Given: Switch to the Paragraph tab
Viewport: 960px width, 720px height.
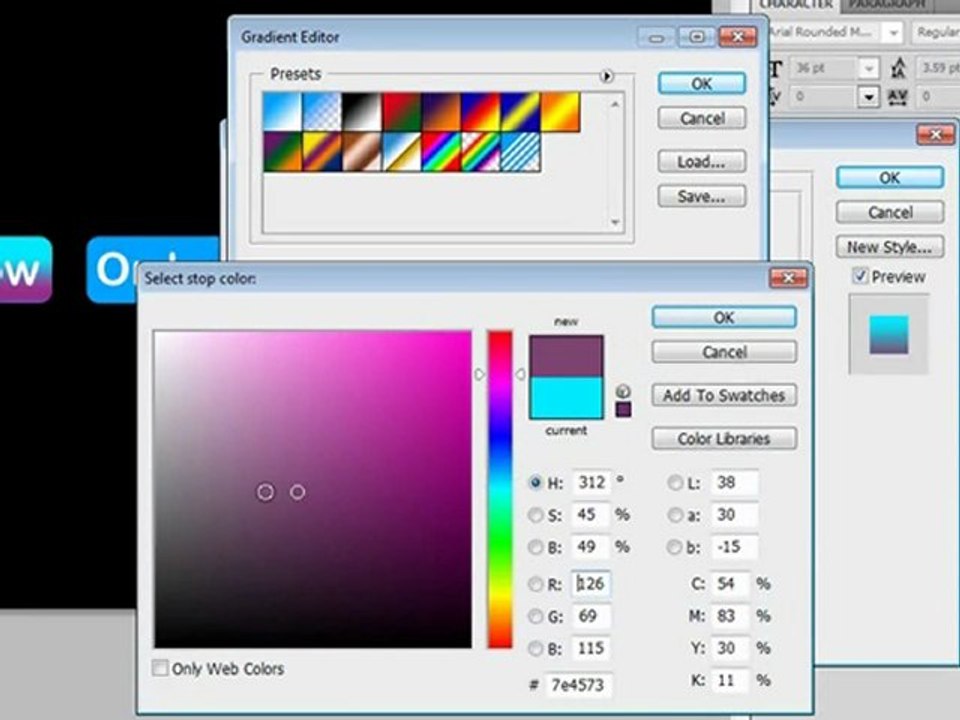Looking at the screenshot, I should pos(887,5).
